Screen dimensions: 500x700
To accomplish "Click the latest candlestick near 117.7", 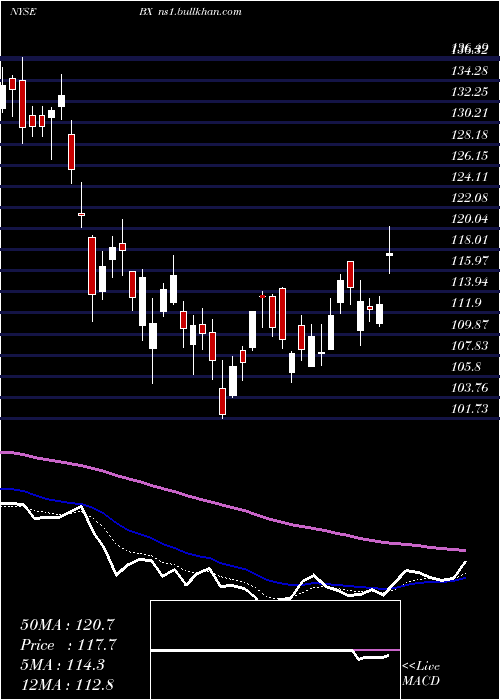I will pos(389,254).
